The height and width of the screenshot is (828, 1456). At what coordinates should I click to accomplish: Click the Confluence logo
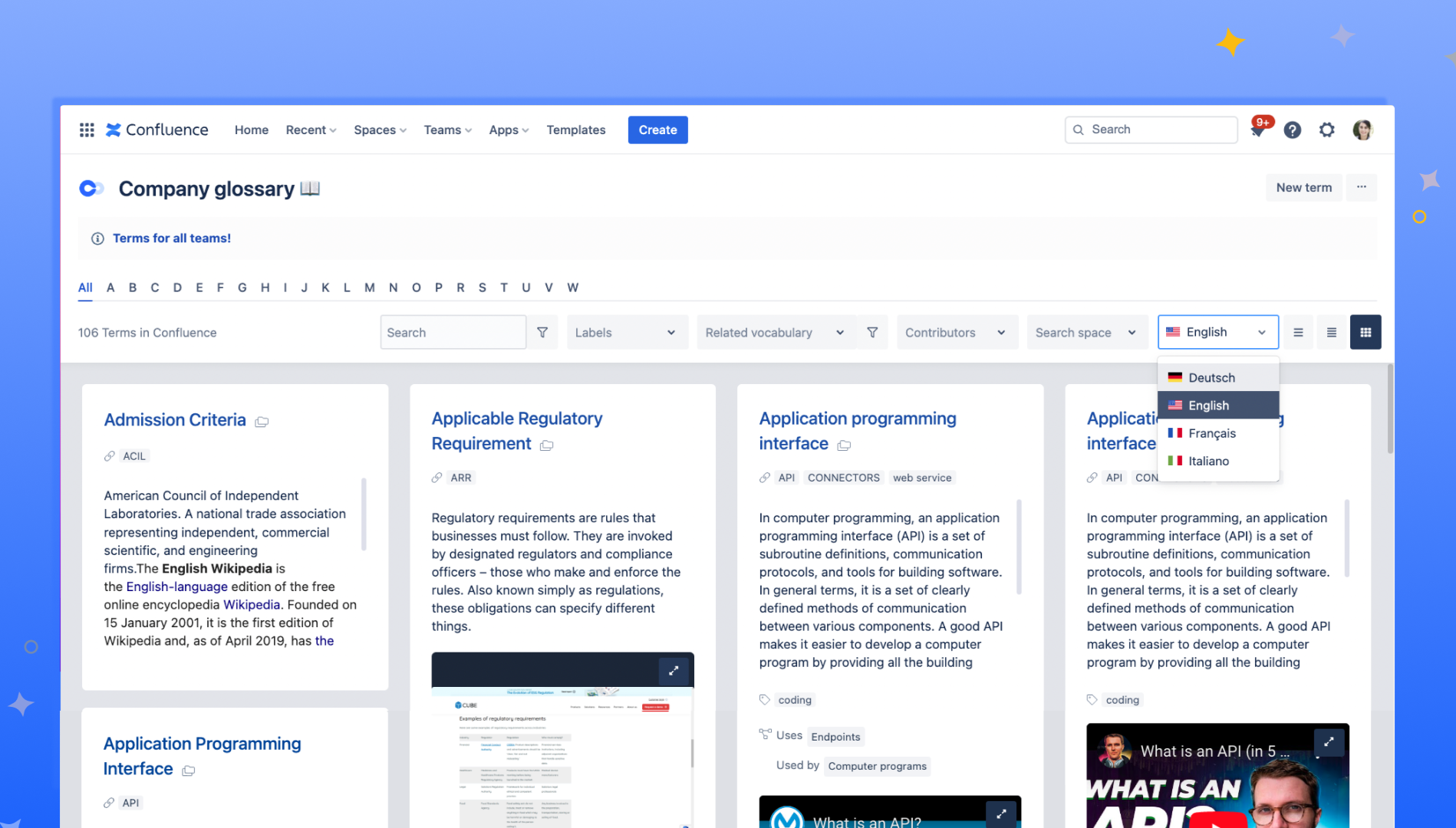coord(157,130)
